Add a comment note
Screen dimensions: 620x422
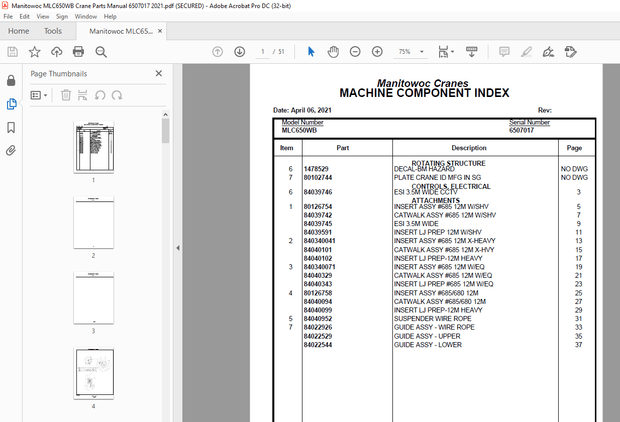pyautogui.click(x=504, y=52)
